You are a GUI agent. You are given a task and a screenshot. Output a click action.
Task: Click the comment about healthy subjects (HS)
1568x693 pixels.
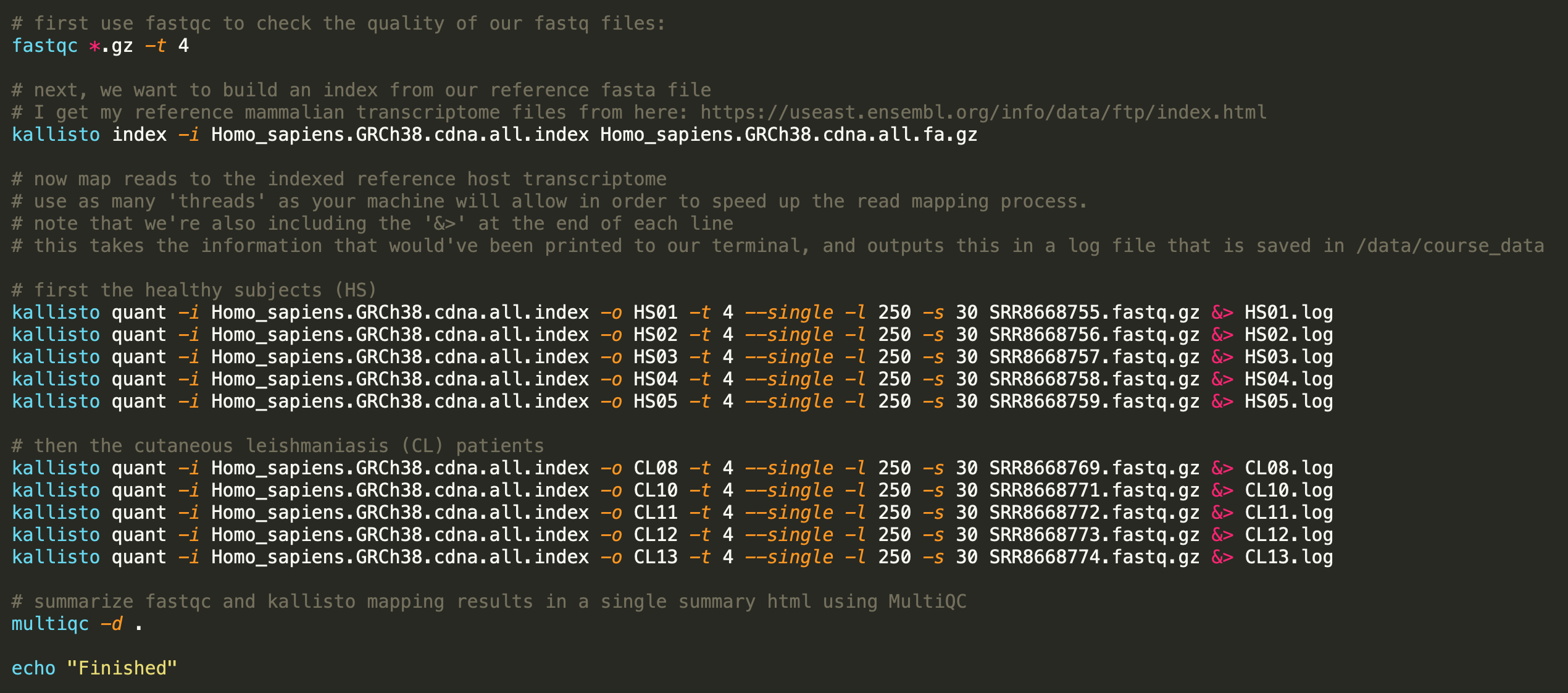coord(194,291)
